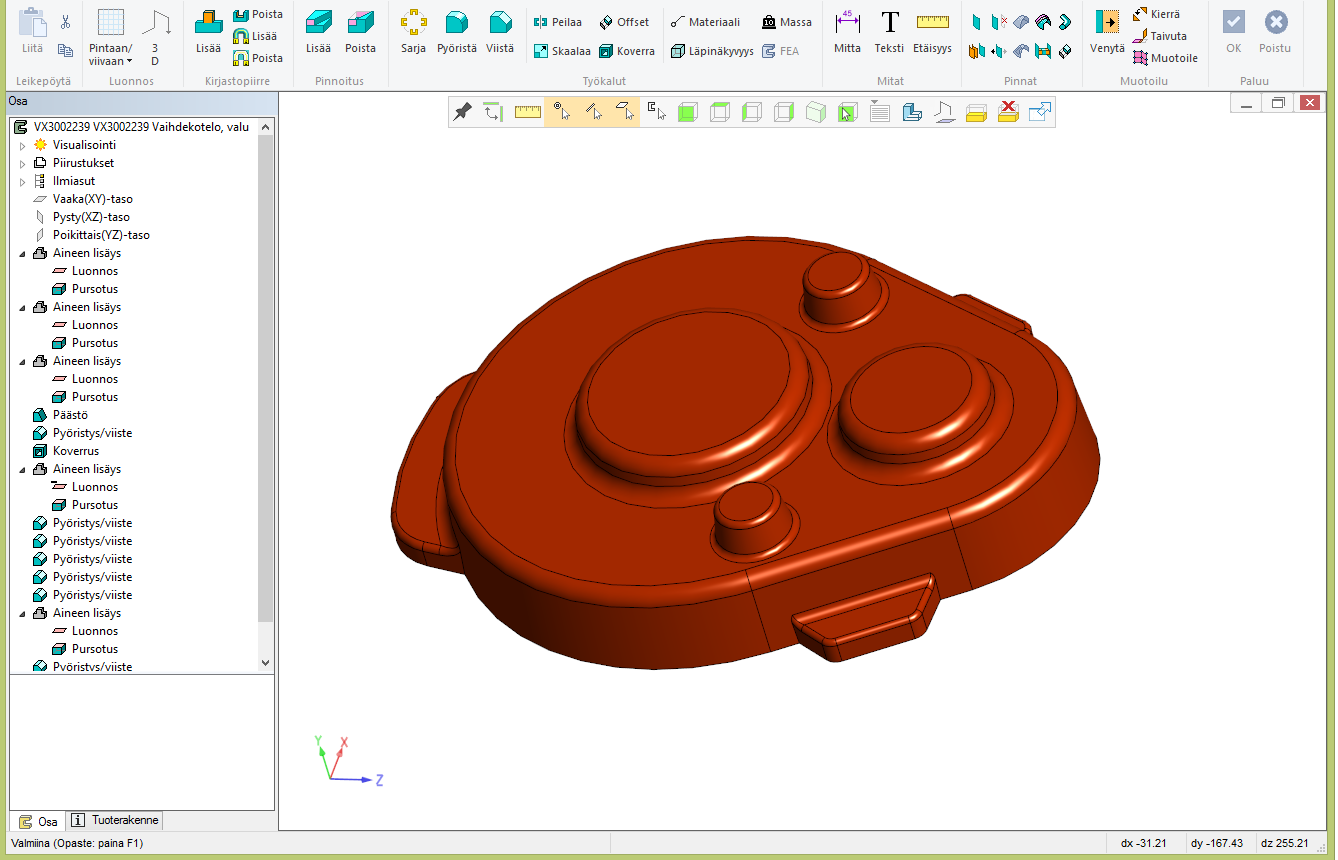Screen dimensions: 1338x860
Task: Click the Venytä stretch tool
Action: coord(1107,30)
